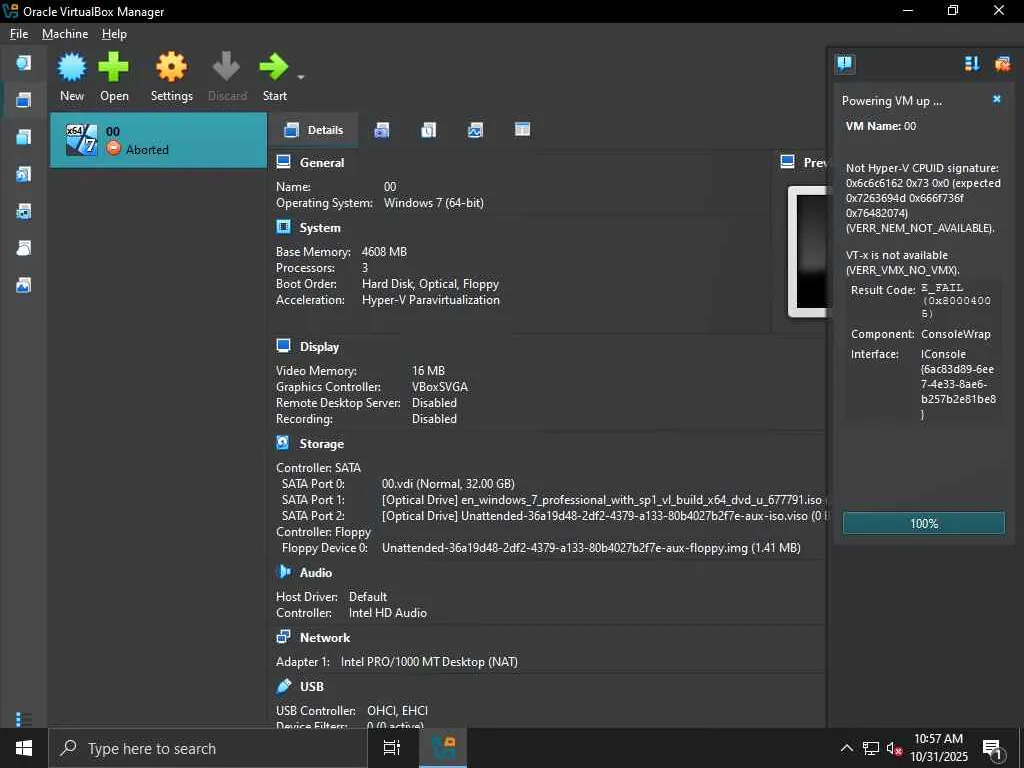Open the Activity graph tab icon
Viewport: 1024px width, 768px height.
(475, 130)
